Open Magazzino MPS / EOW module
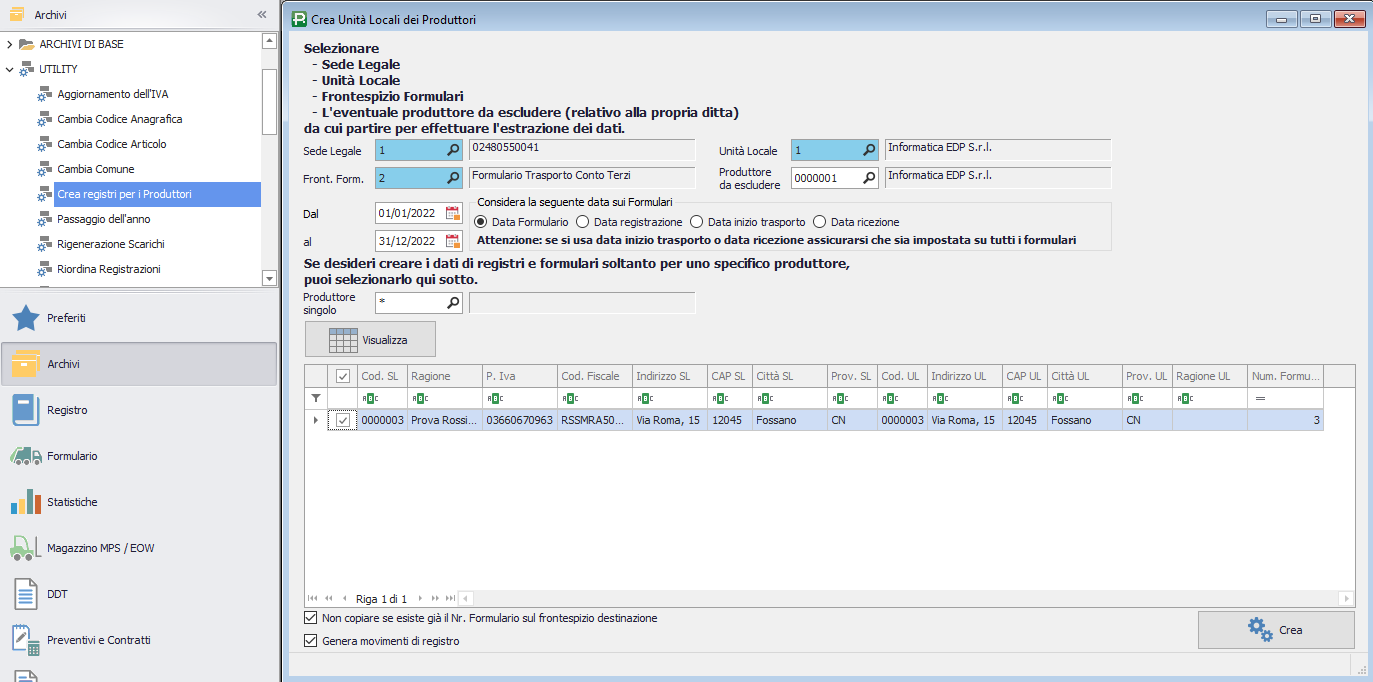 pyautogui.click(x=100, y=548)
